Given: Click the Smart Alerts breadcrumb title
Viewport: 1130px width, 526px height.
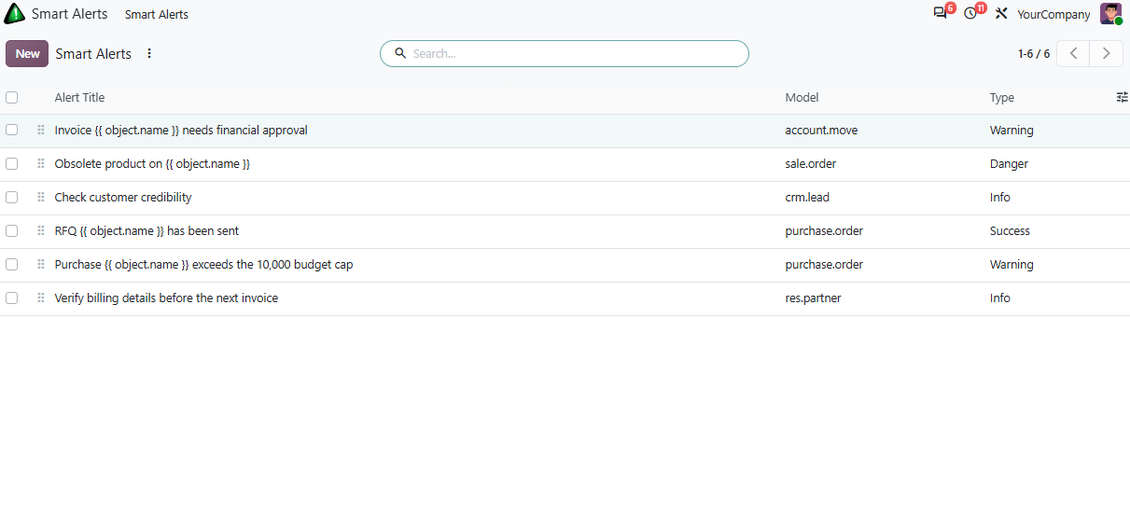Looking at the screenshot, I should (x=94, y=54).
